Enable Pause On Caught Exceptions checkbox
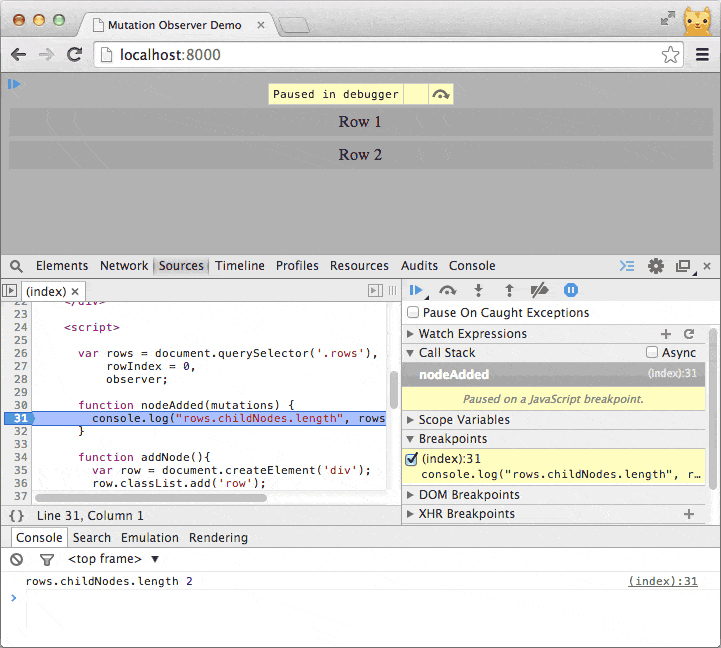The image size is (721, 648). (413, 313)
